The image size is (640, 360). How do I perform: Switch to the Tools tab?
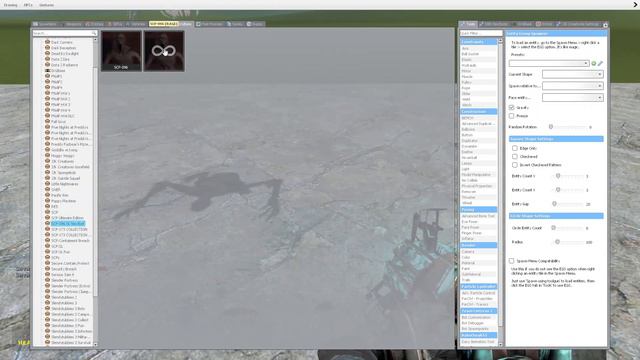(x=469, y=24)
